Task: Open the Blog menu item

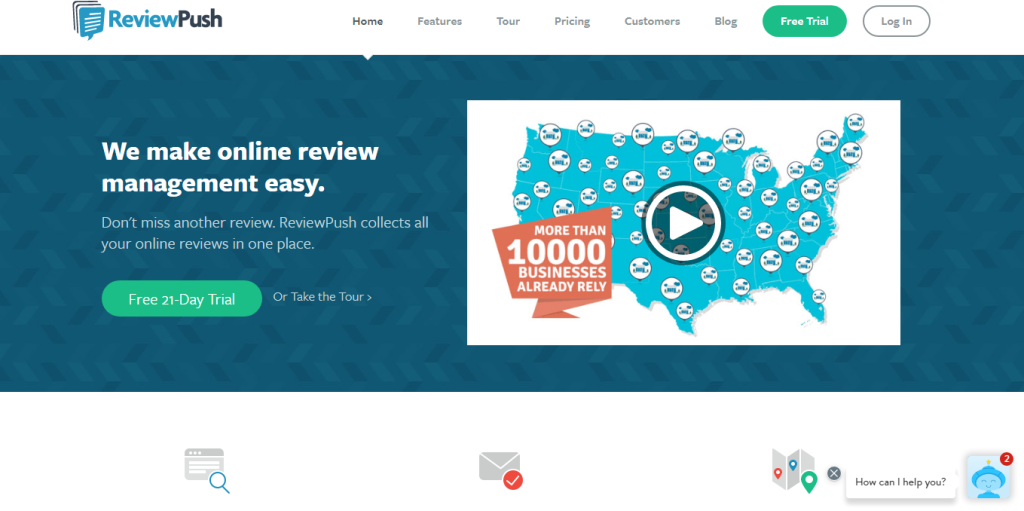Action: pos(726,21)
